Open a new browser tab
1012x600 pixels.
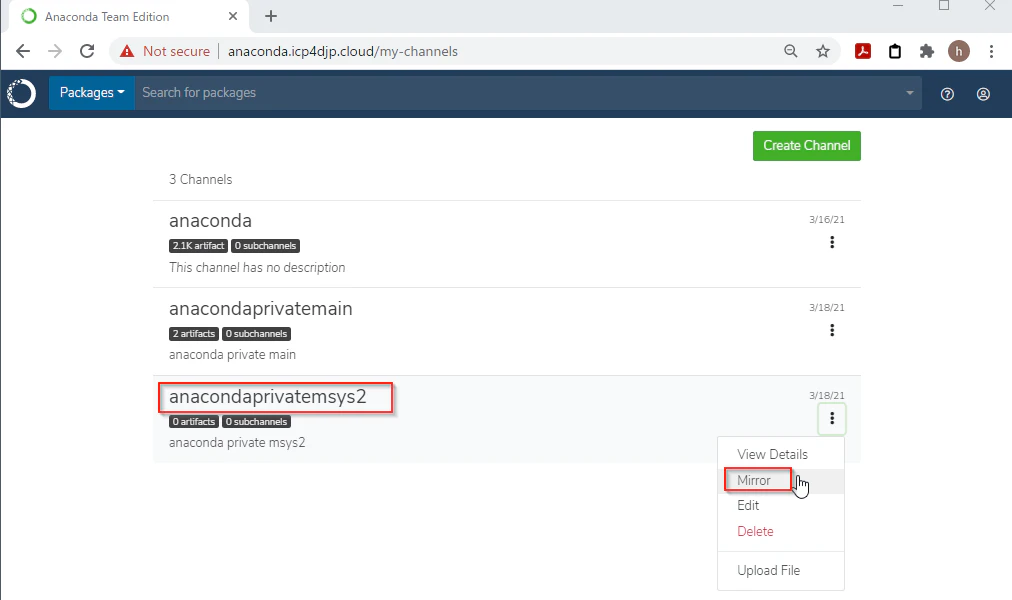point(271,16)
